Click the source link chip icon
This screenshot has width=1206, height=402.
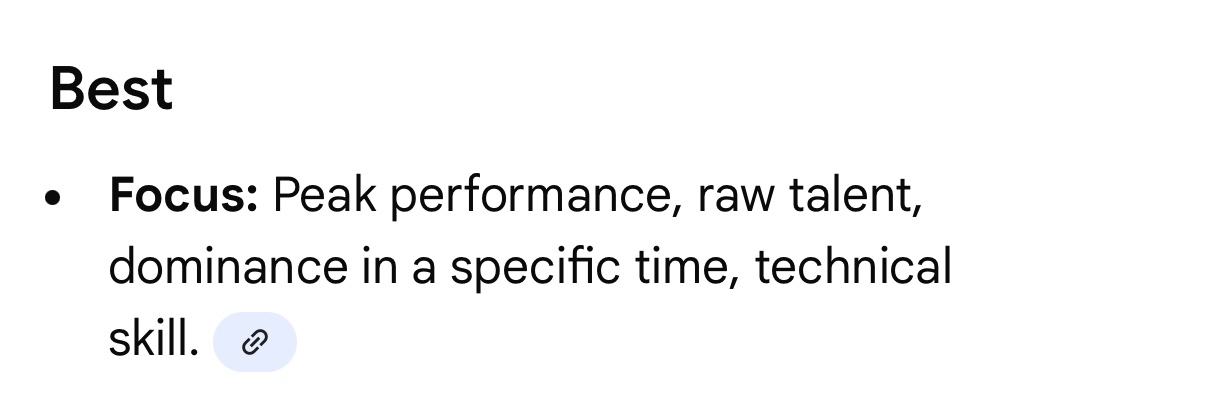[x=255, y=342]
